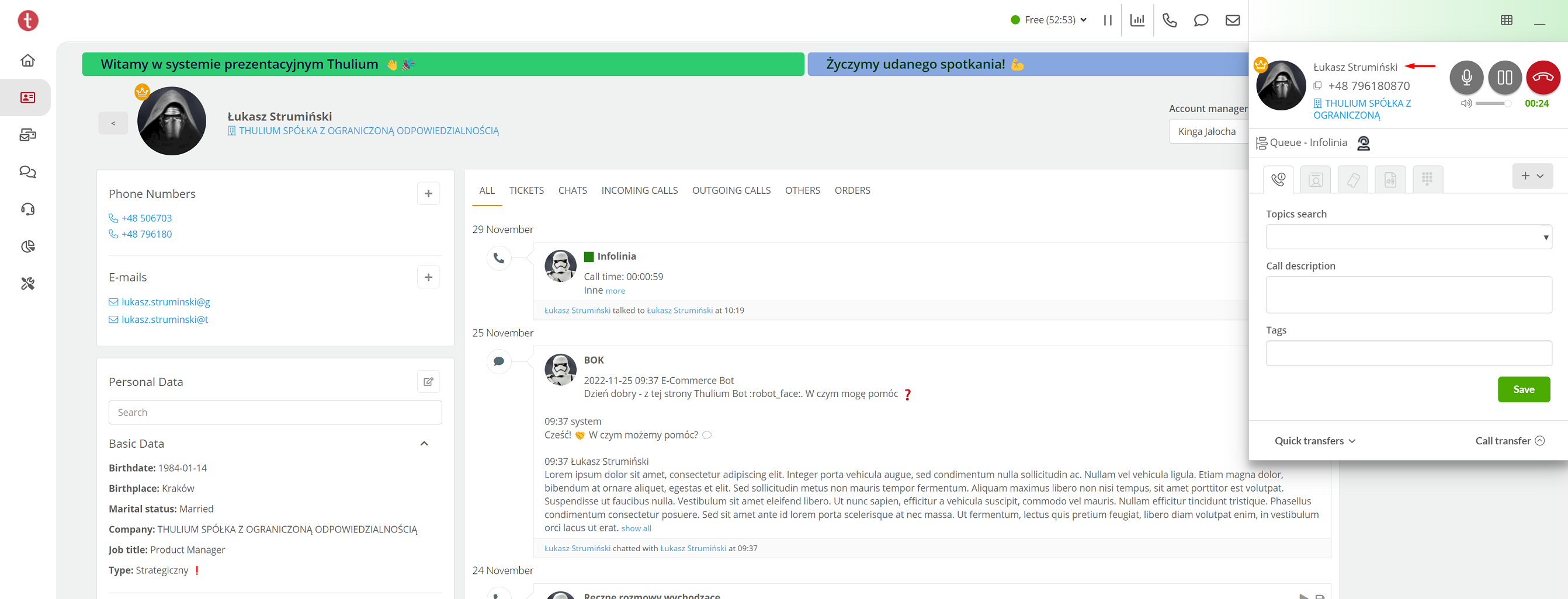Expand the plus add menu in call panel
Screen dimensions: 1568x599
pyautogui.click(x=1532, y=176)
